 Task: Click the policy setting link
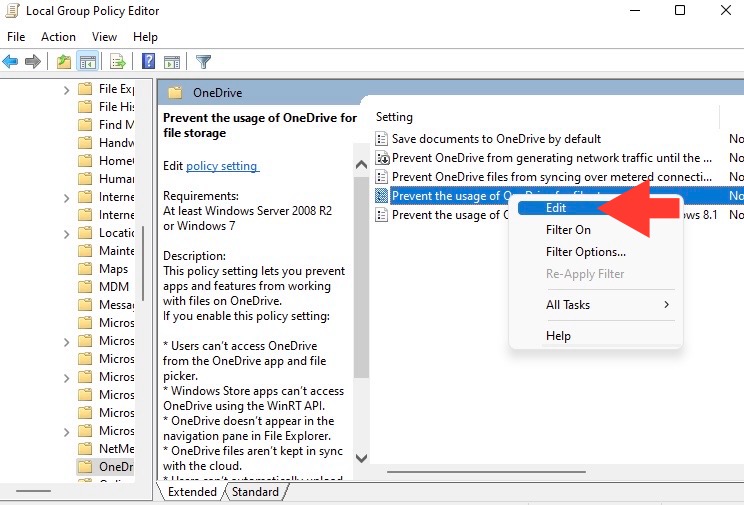click(x=222, y=166)
